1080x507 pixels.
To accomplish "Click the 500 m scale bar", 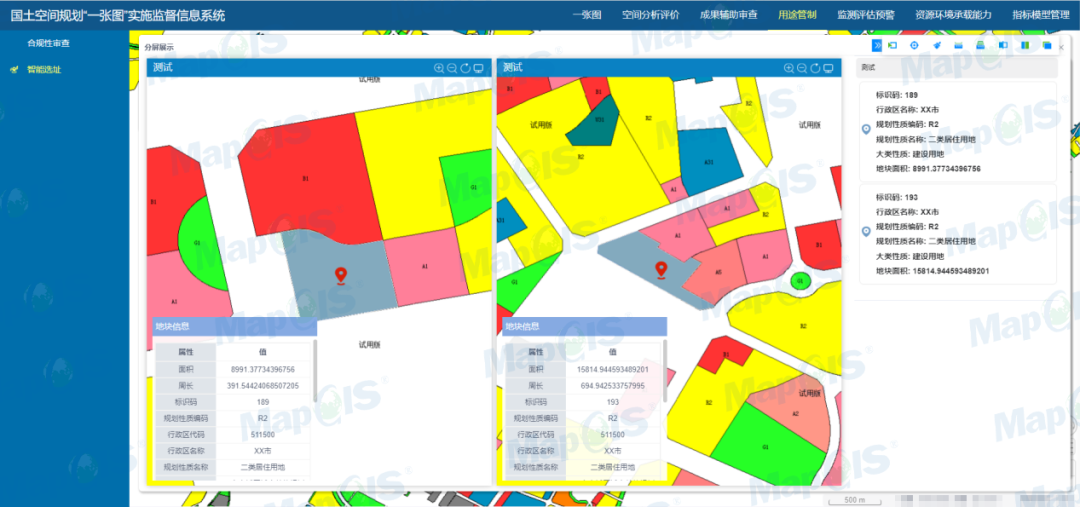I will pyautogui.click(x=854, y=500).
